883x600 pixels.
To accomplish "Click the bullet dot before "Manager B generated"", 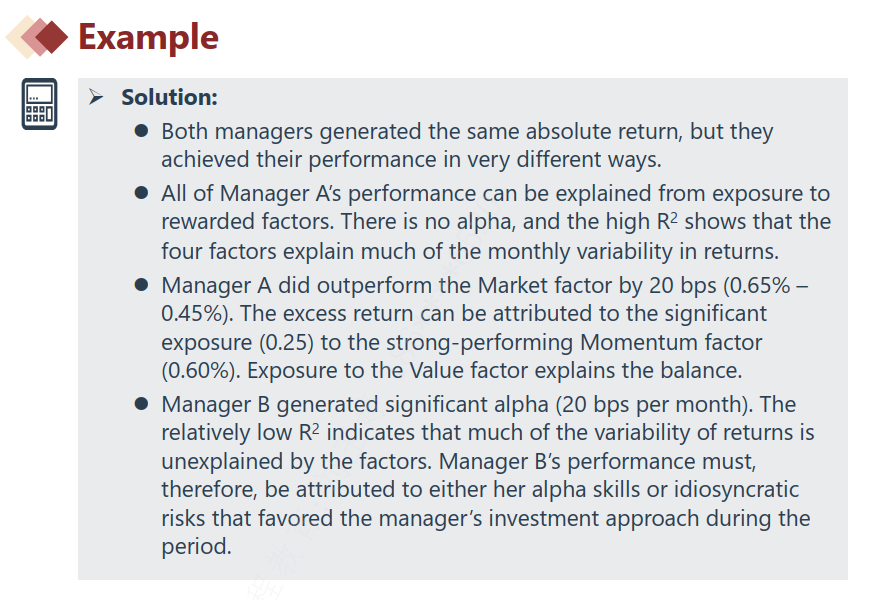I will (142, 405).
